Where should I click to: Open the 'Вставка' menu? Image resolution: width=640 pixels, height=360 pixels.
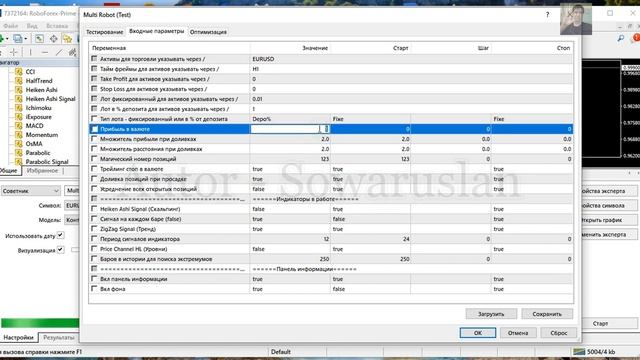tap(57, 26)
